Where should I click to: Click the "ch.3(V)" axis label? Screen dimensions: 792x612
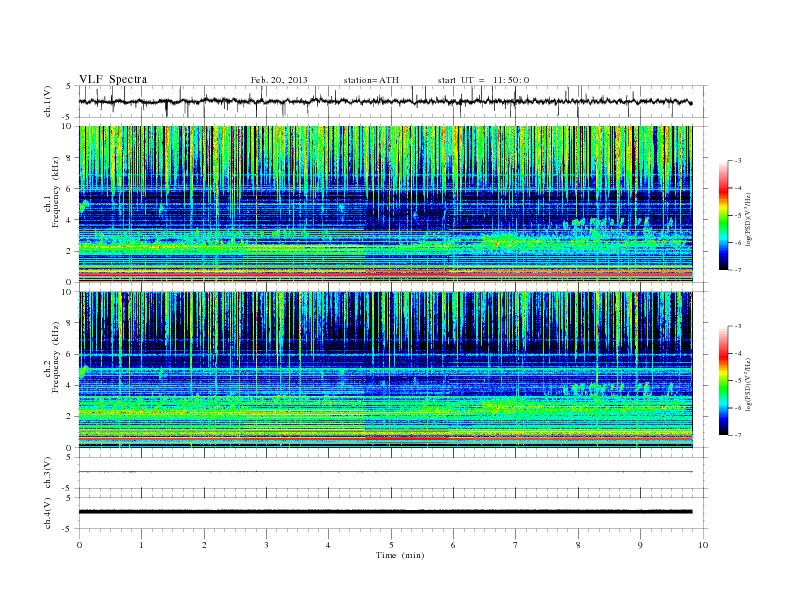coord(48,473)
